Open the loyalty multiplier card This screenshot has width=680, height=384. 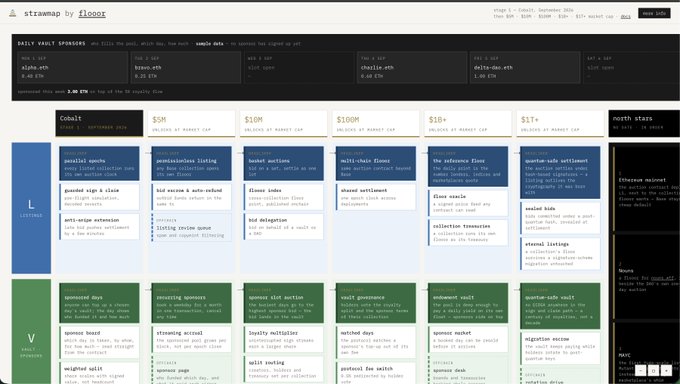pos(284,339)
